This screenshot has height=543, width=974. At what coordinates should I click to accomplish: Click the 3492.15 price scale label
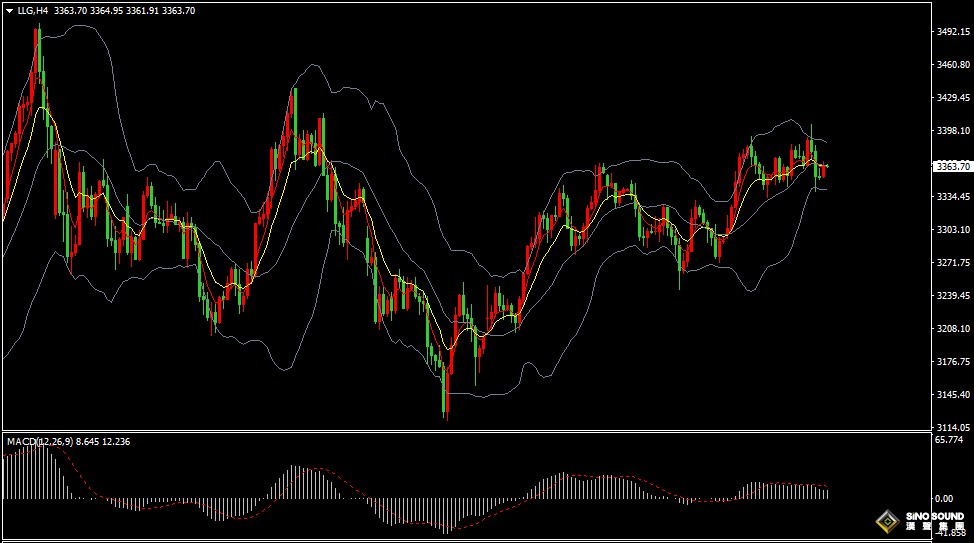click(952, 32)
